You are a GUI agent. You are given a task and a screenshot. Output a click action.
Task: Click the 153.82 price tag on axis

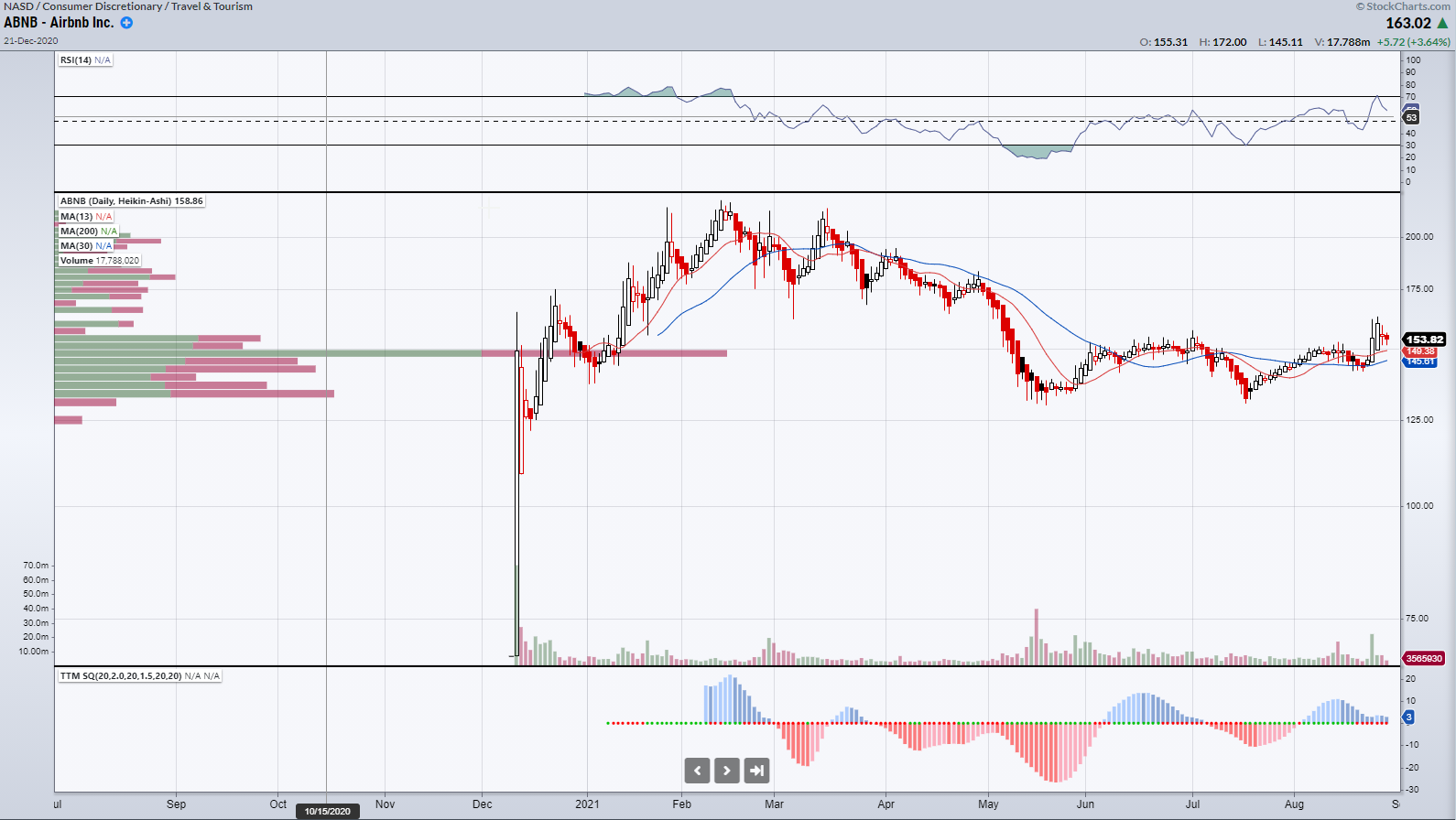pyautogui.click(x=1424, y=340)
